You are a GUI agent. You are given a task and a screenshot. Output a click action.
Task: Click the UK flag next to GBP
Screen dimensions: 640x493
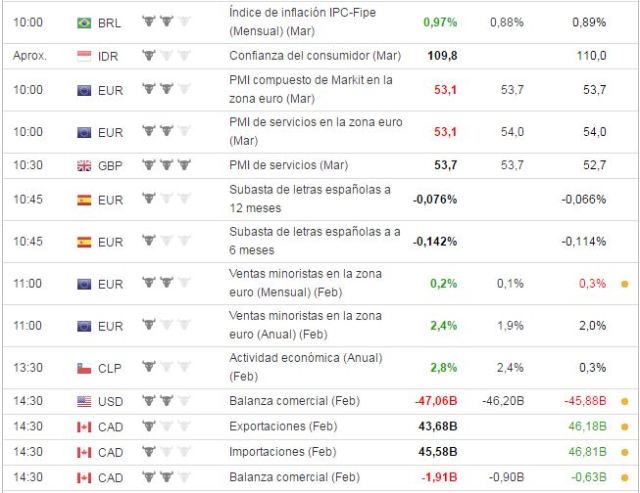tap(84, 165)
